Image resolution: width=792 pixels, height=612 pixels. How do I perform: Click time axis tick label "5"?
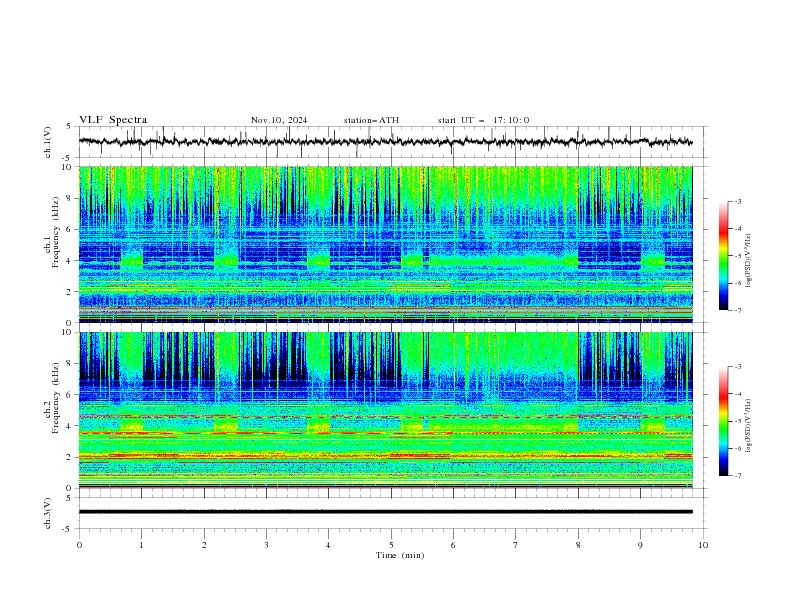391,545
